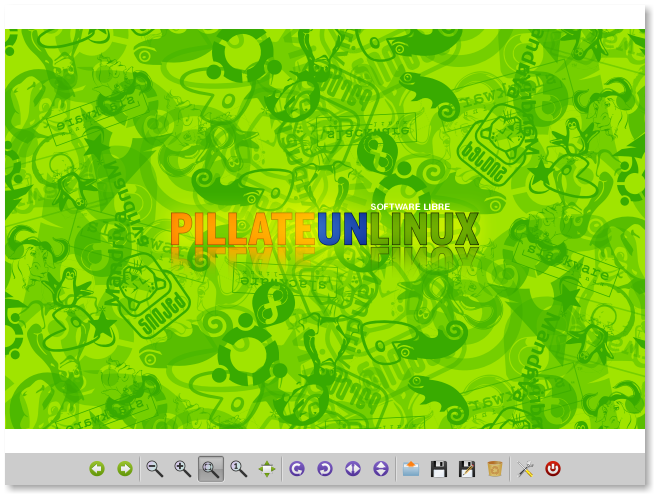654x494 pixels.
Task: Flip image horizontally
Action: pos(353,469)
